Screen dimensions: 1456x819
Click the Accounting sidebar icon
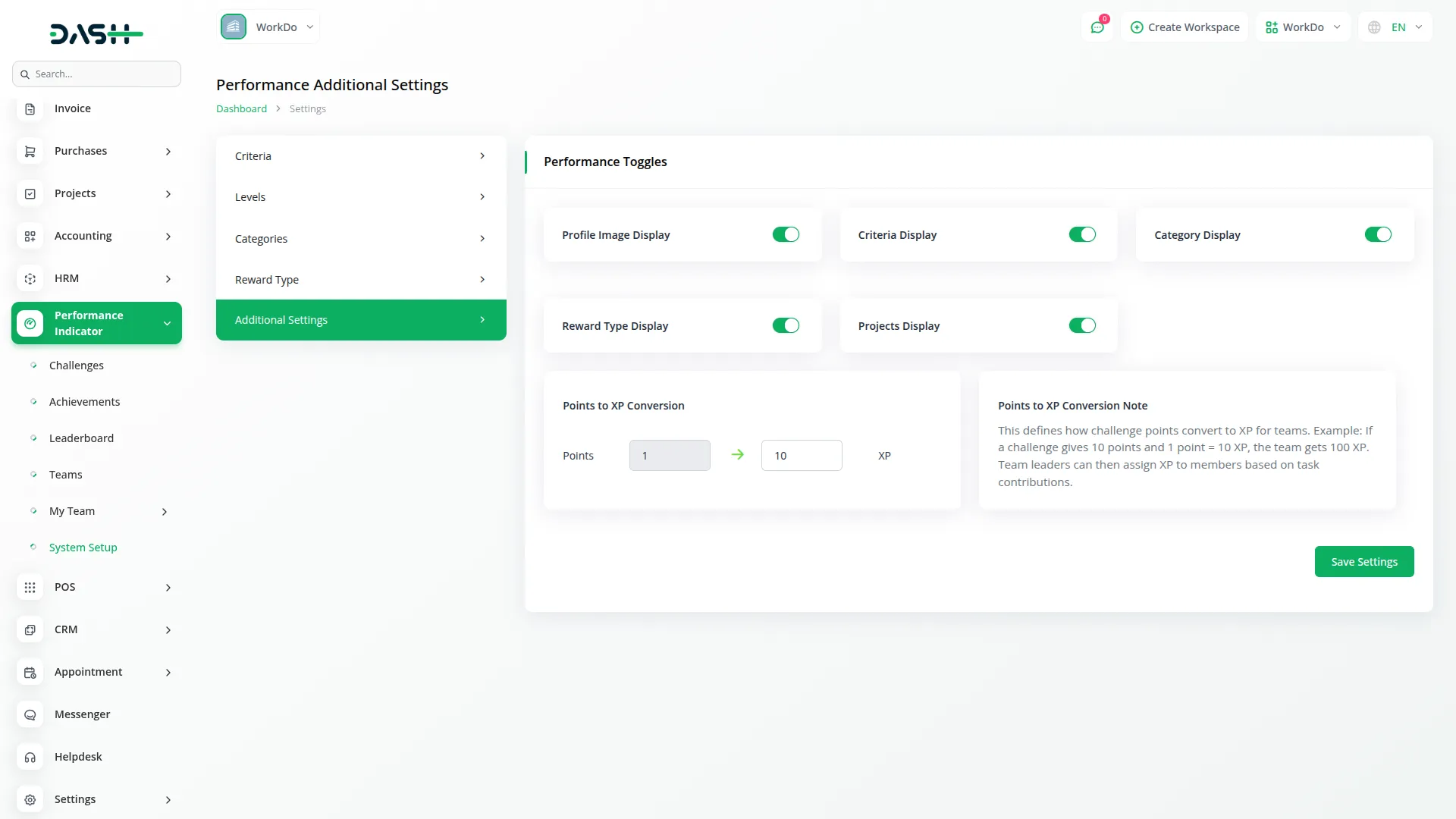[x=30, y=237]
